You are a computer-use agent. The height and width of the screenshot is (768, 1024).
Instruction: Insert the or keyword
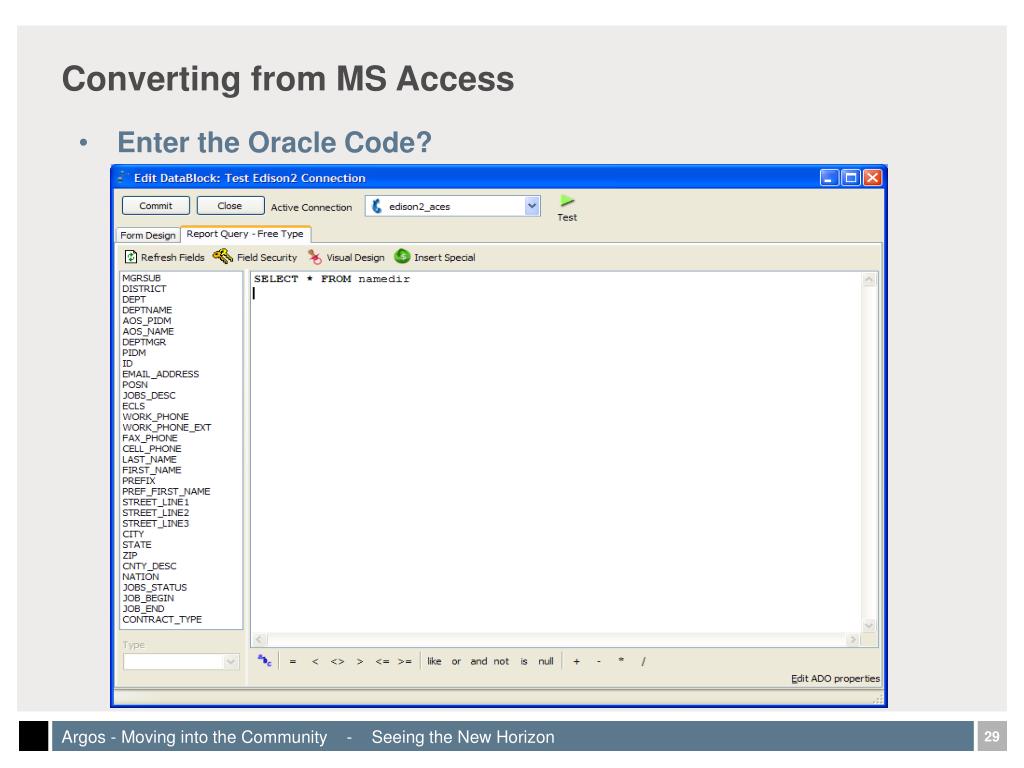456,662
